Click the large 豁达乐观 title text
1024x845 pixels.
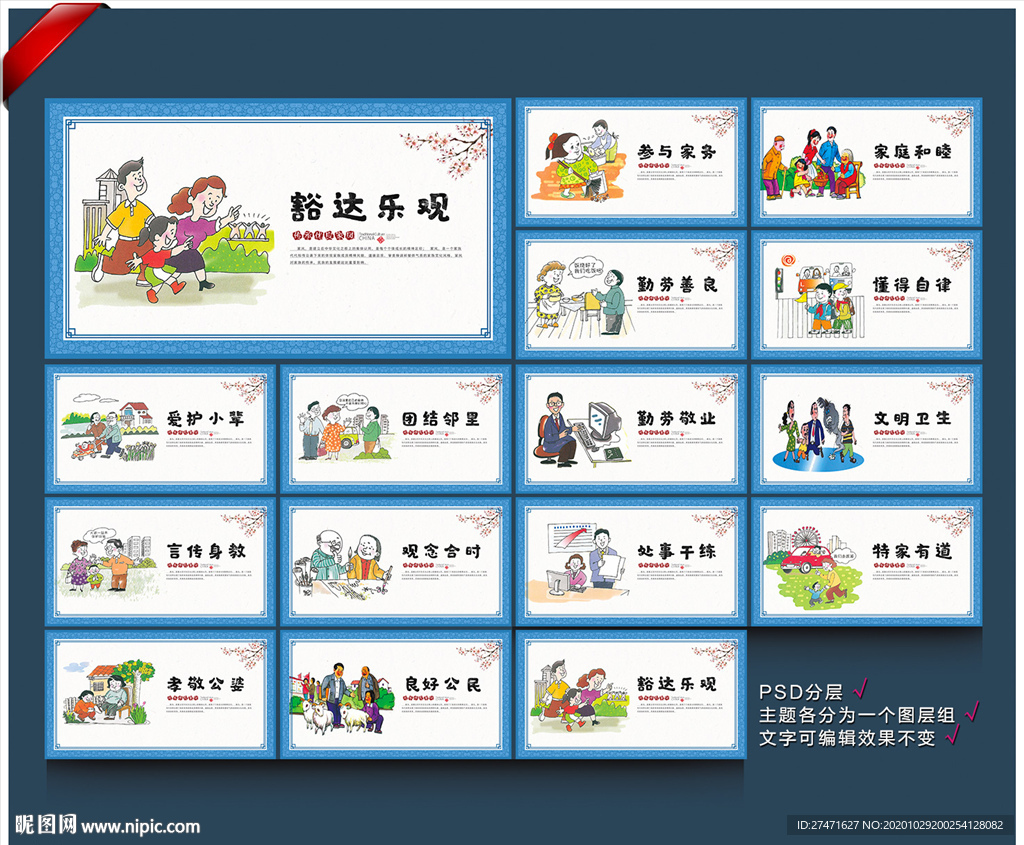(x=370, y=207)
